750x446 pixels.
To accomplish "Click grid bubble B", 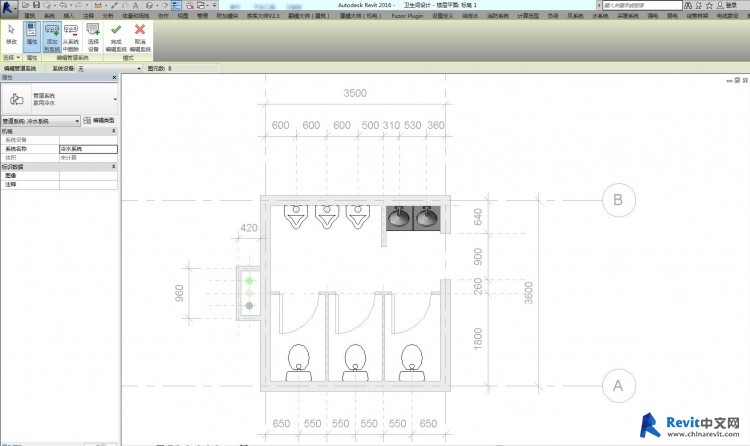I will [618, 200].
